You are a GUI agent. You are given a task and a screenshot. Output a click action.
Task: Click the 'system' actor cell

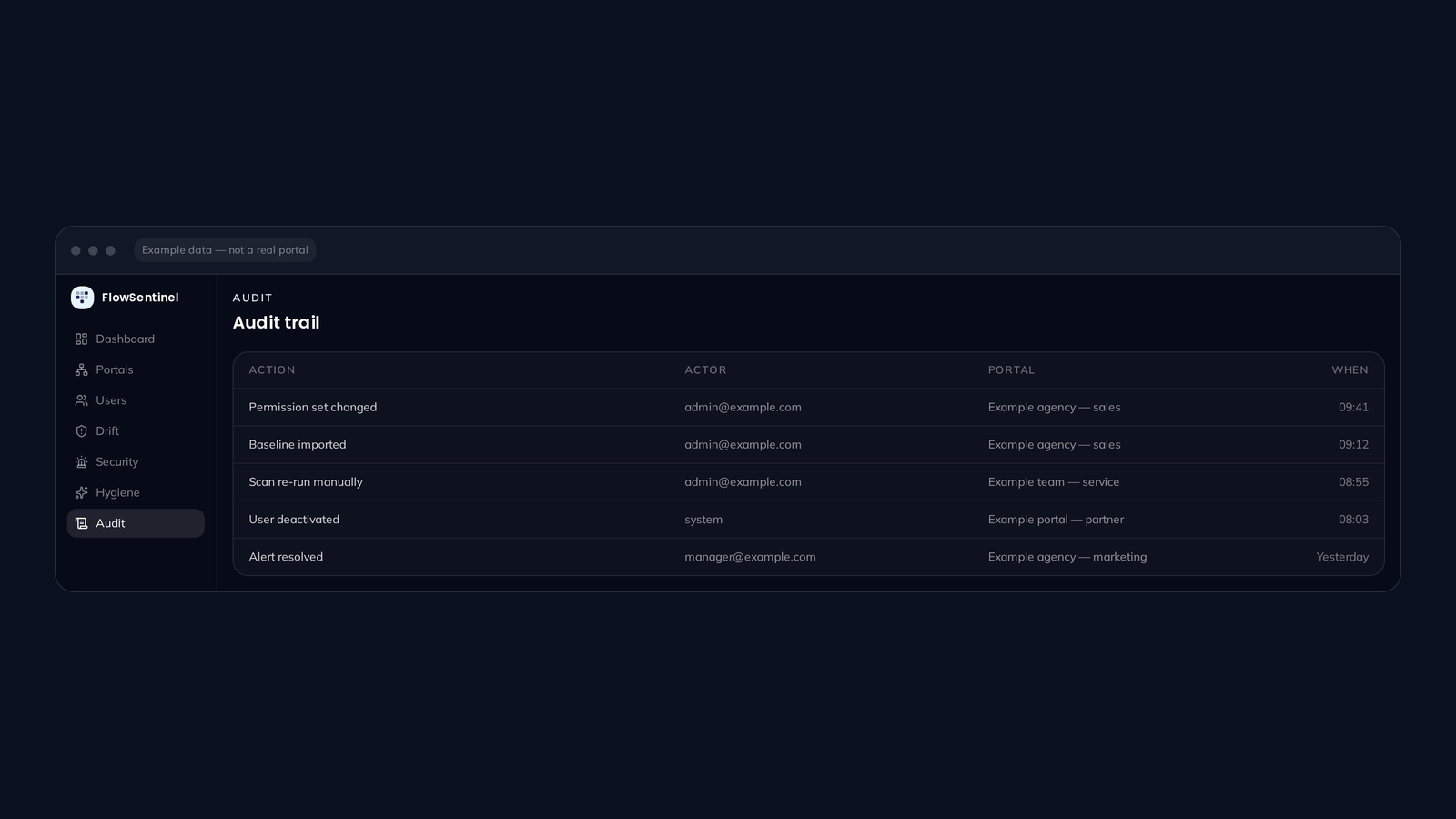pos(703,519)
